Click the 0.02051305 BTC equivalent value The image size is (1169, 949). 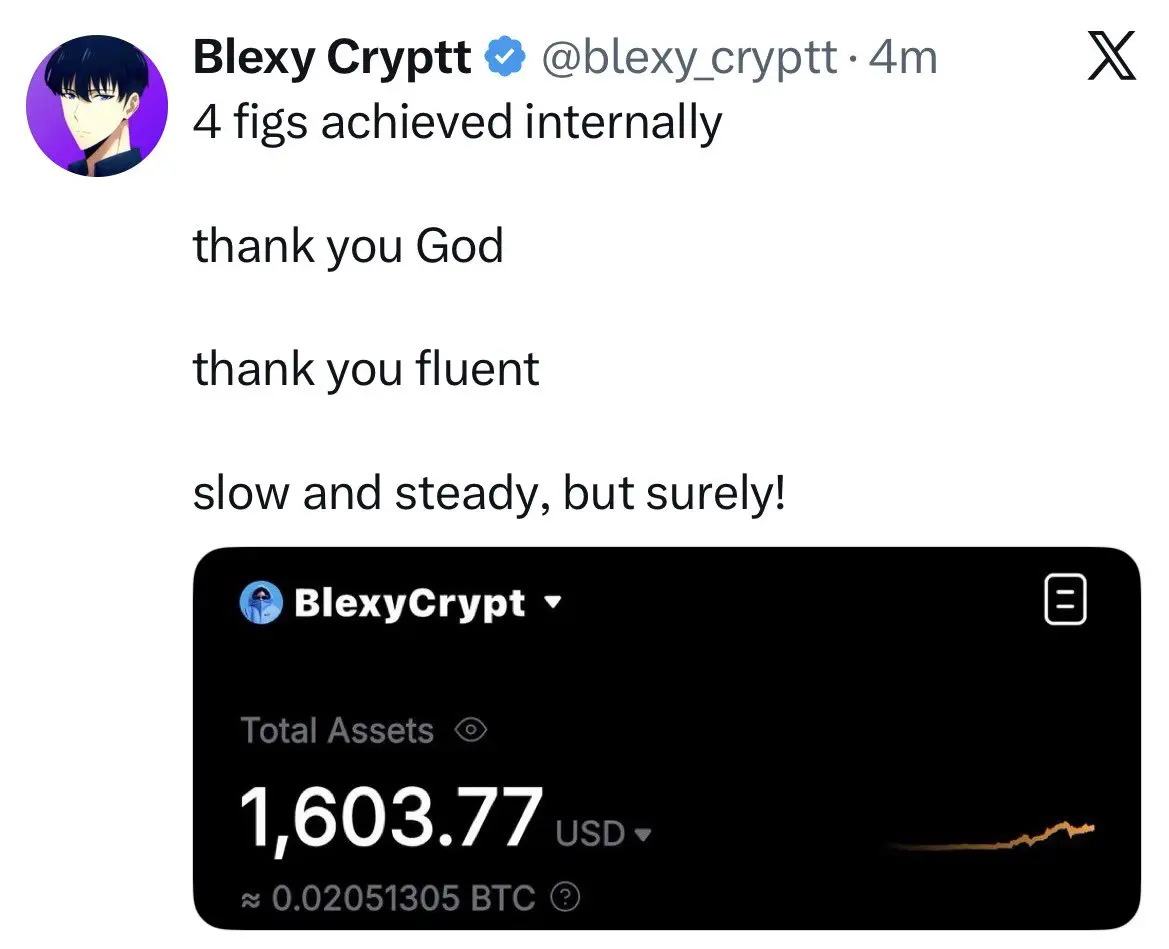397,898
